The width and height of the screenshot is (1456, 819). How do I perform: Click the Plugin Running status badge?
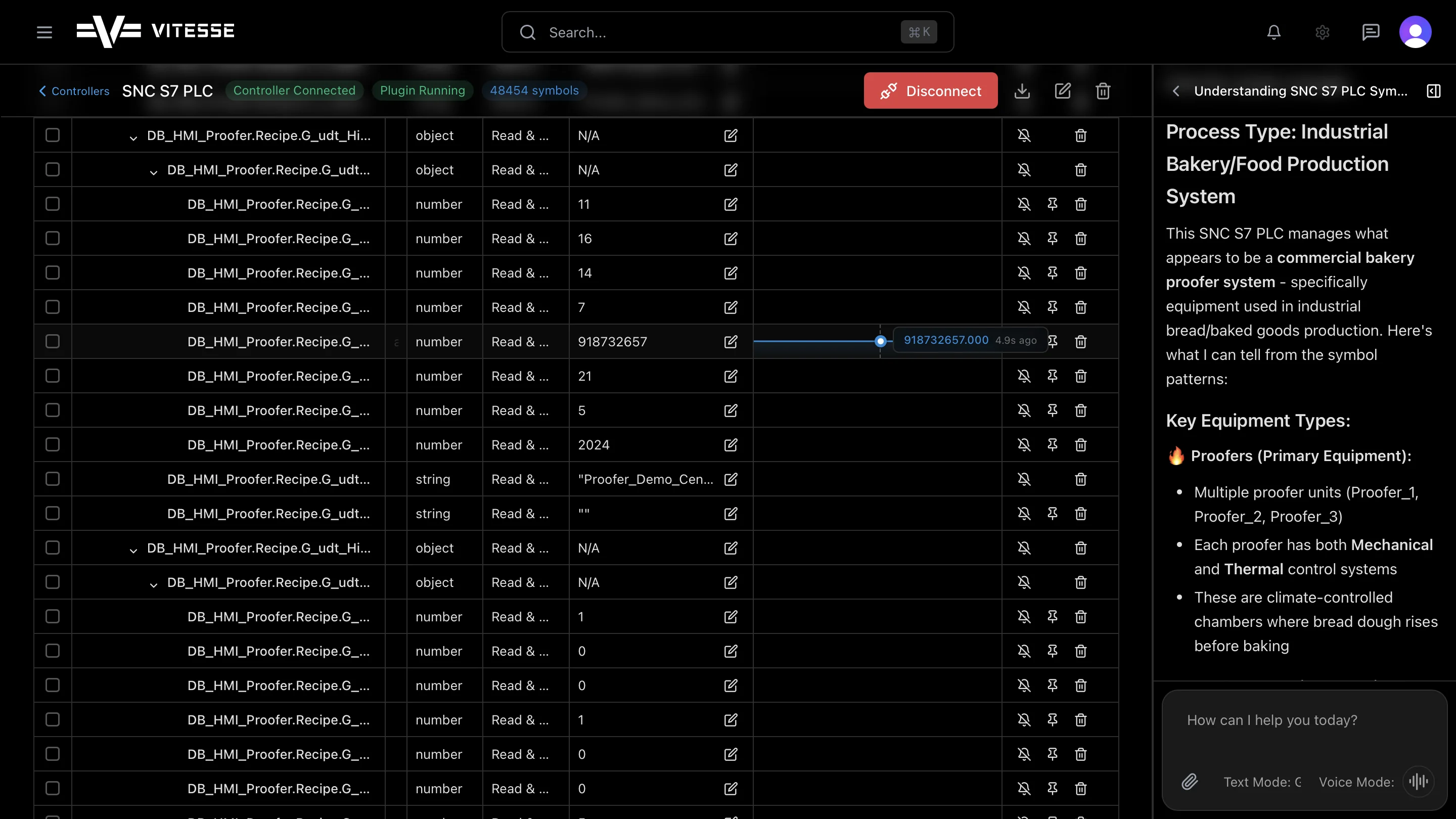[422, 90]
